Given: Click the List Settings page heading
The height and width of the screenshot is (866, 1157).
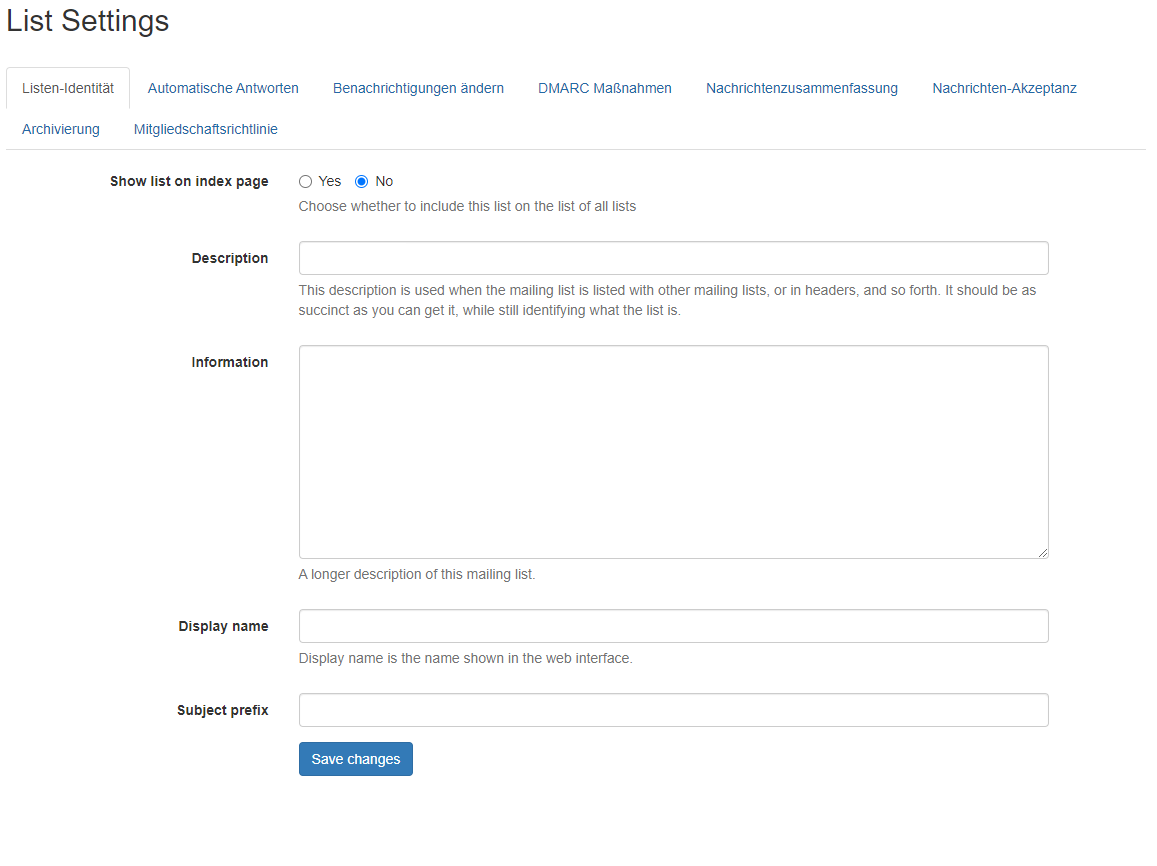Looking at the screenshot, I should pos(88,21).
